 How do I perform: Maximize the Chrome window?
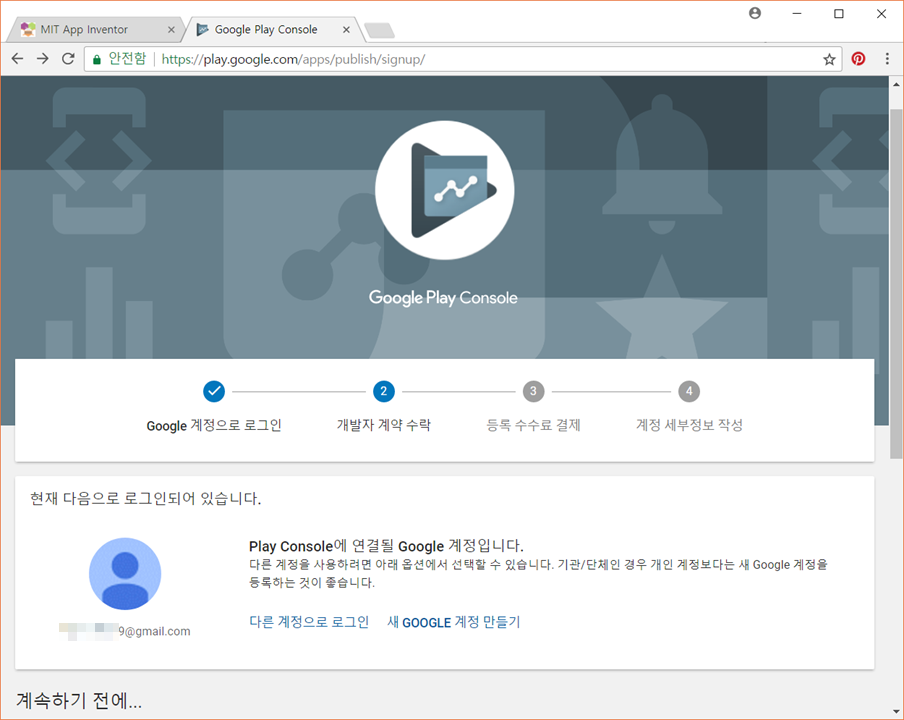pos(839,13)
